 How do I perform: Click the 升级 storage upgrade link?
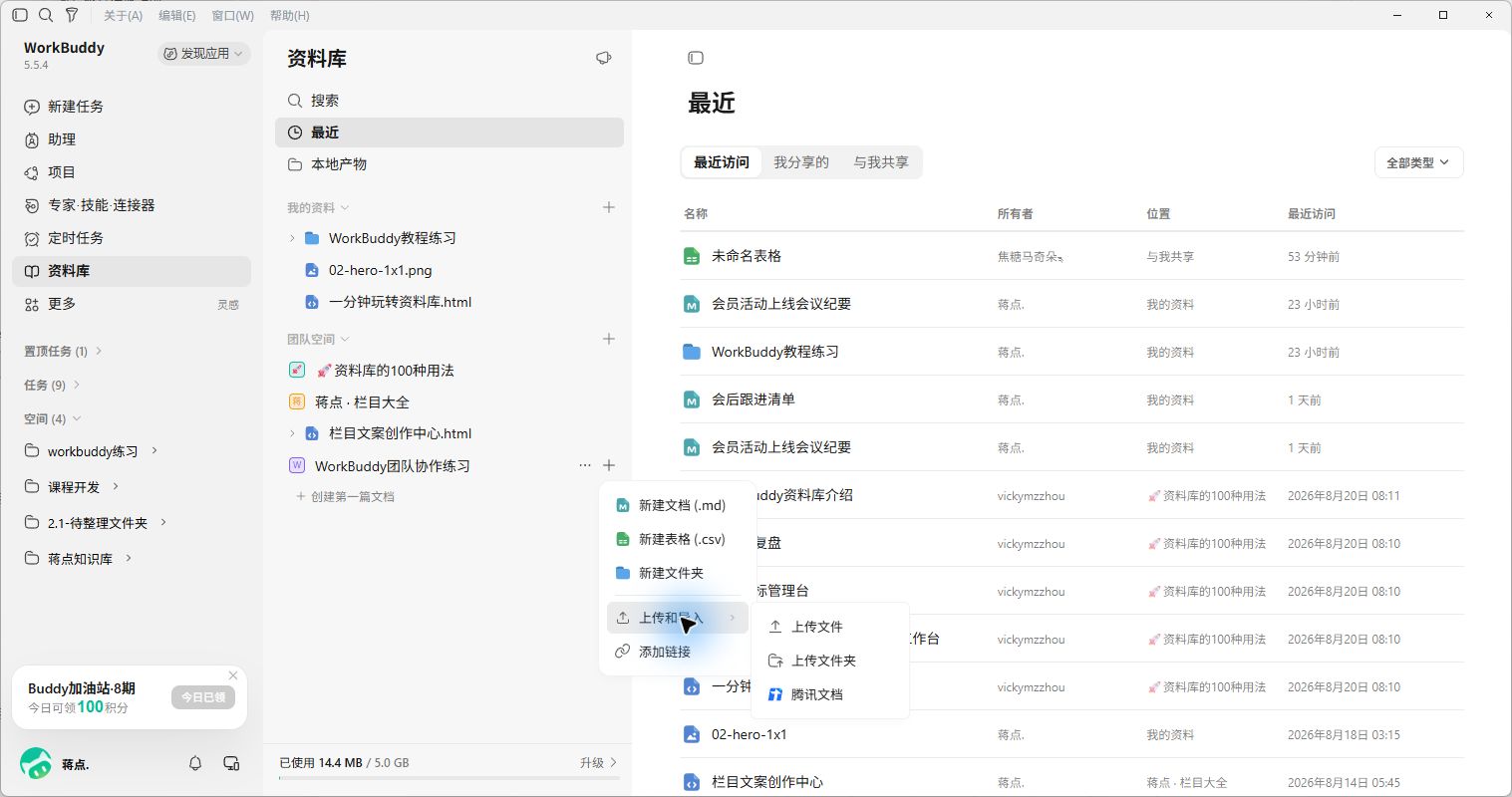click(x=598, y=762)
